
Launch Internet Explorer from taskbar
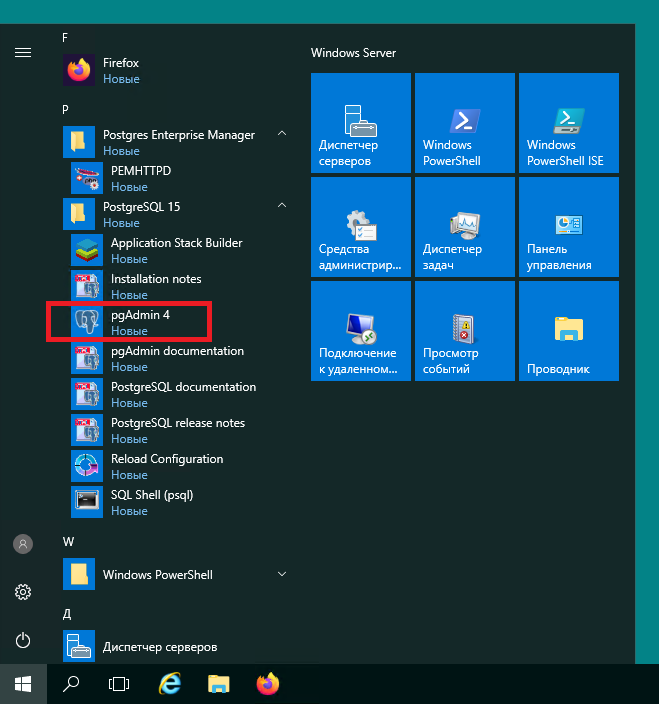170,684
